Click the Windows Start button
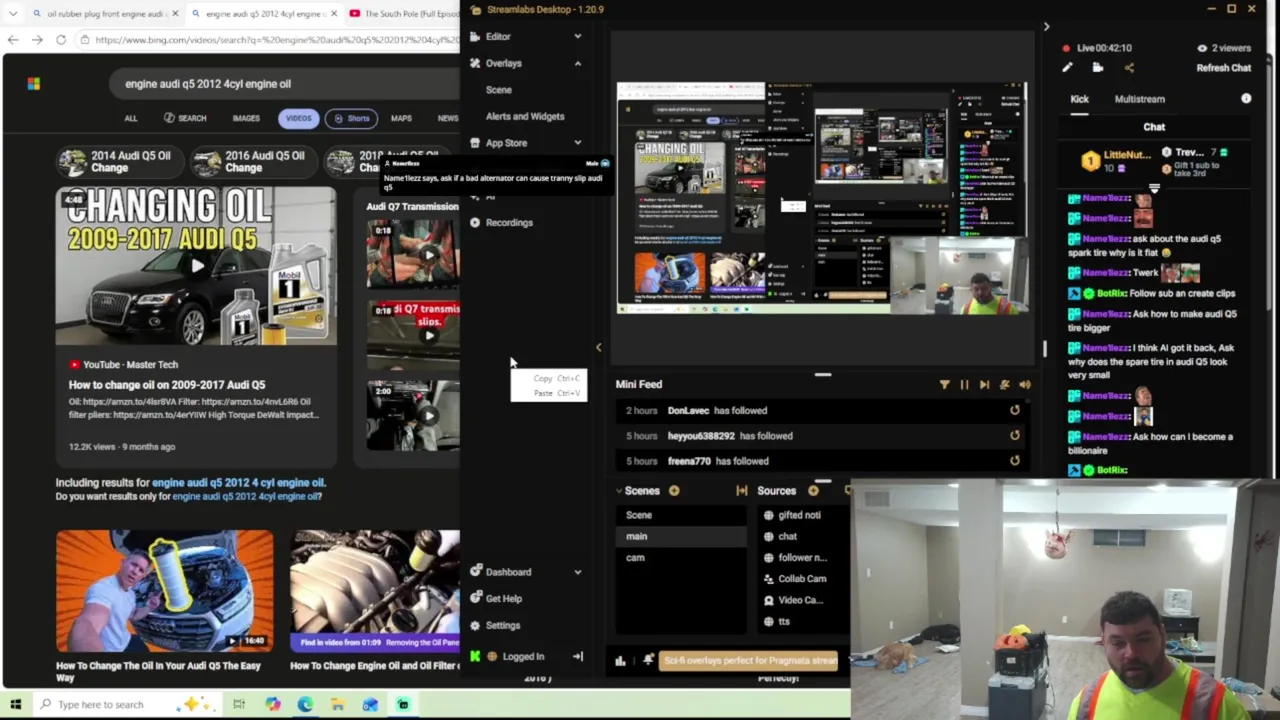This screenshot has height=720, width=1280. (x=15, y=704)
